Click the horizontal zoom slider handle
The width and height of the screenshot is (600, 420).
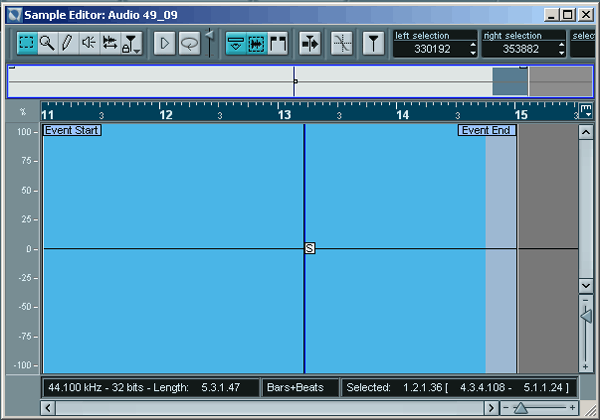pyautogui.click(x=520, y=408)
